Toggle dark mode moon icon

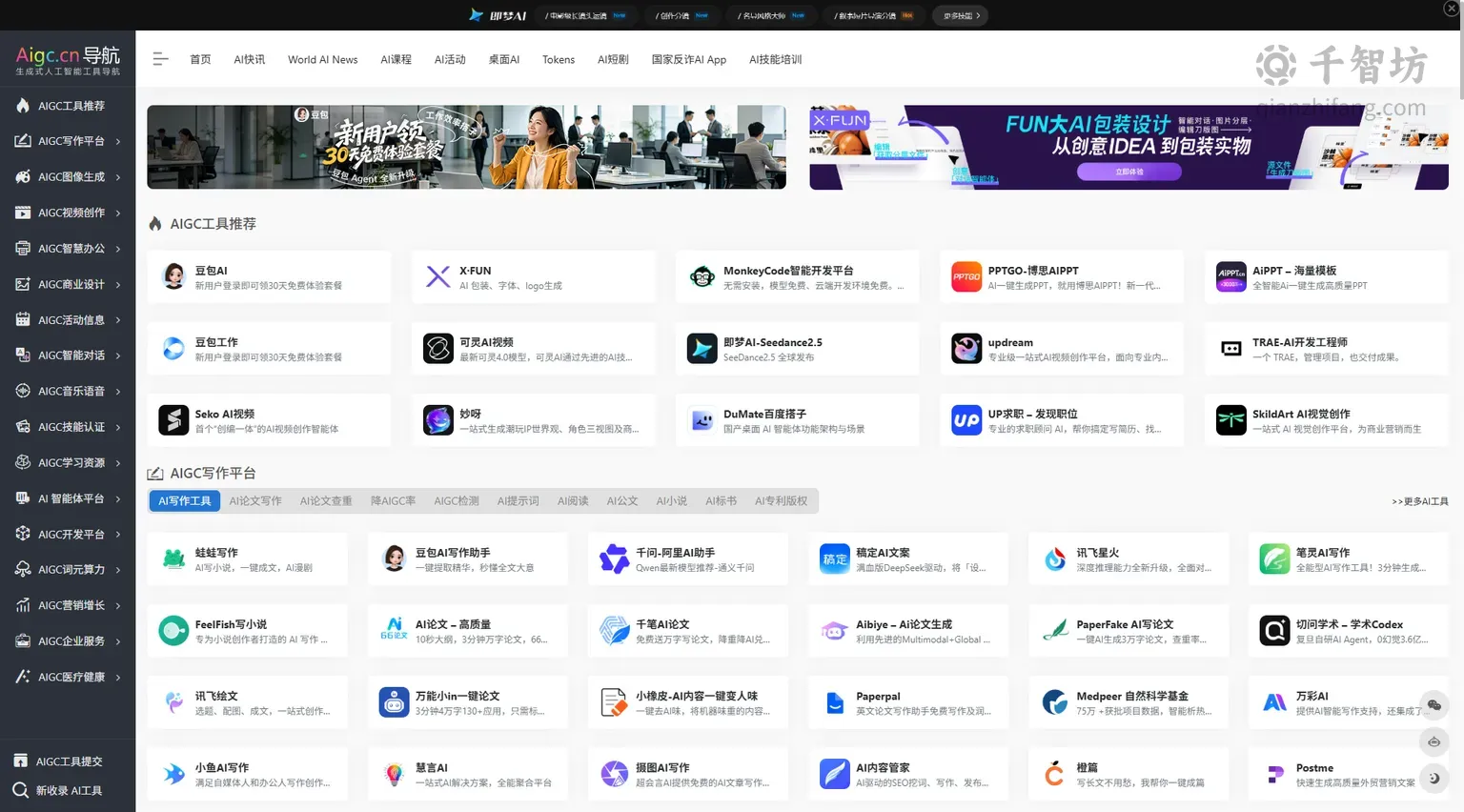coord(1433,778)
